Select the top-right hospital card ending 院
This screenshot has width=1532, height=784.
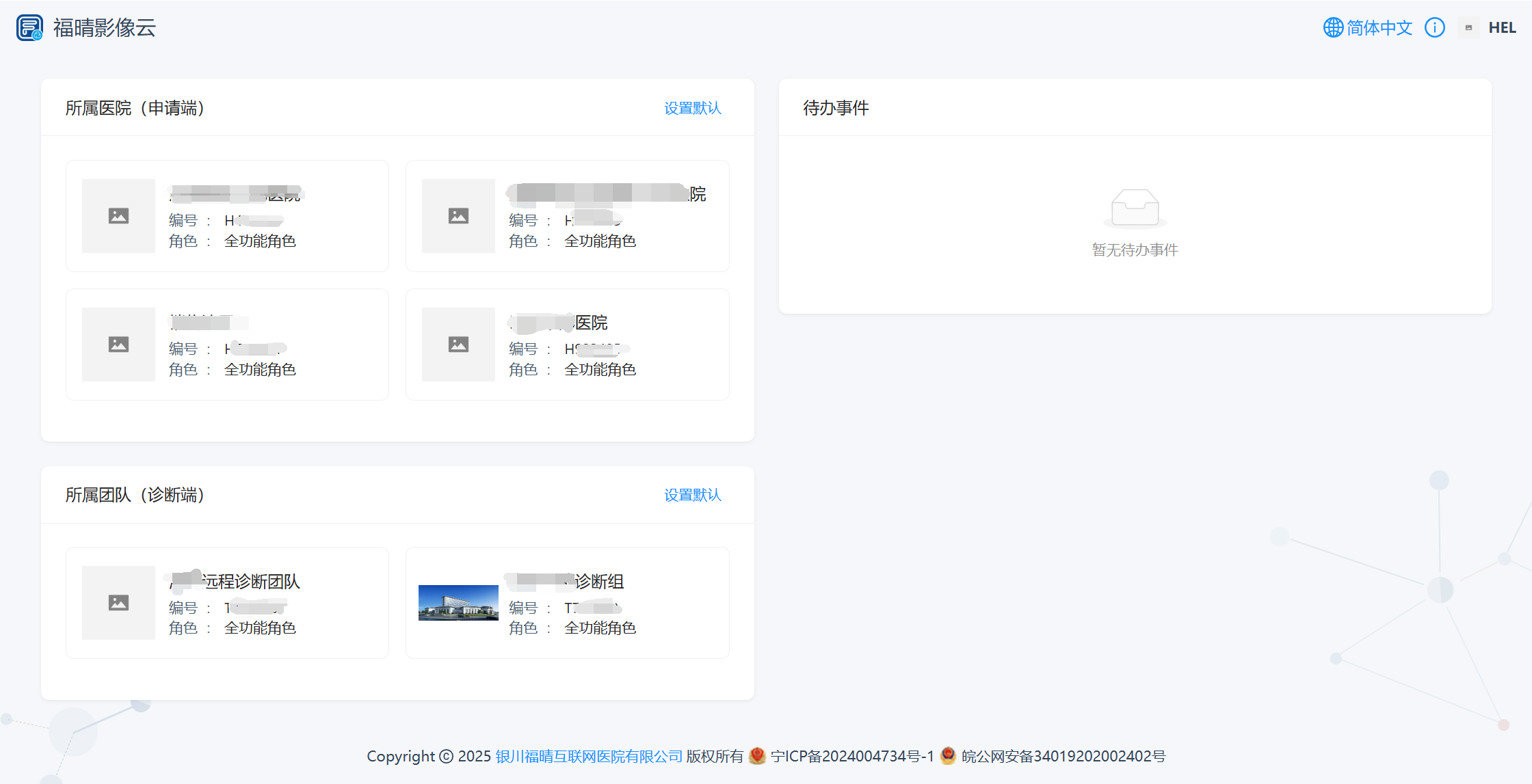click(x=567, y=216)
